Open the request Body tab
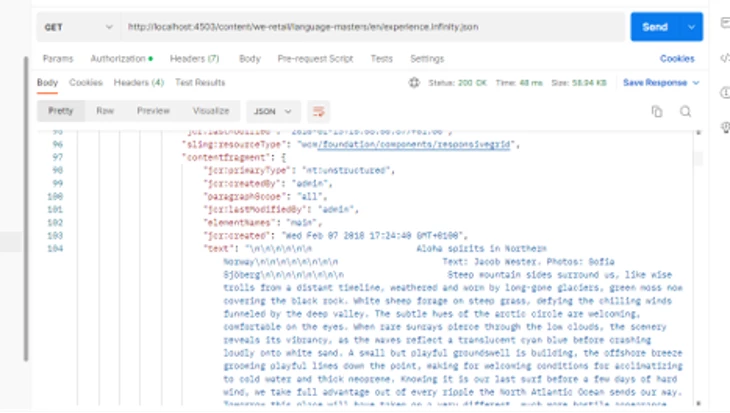 click(250, 59)
